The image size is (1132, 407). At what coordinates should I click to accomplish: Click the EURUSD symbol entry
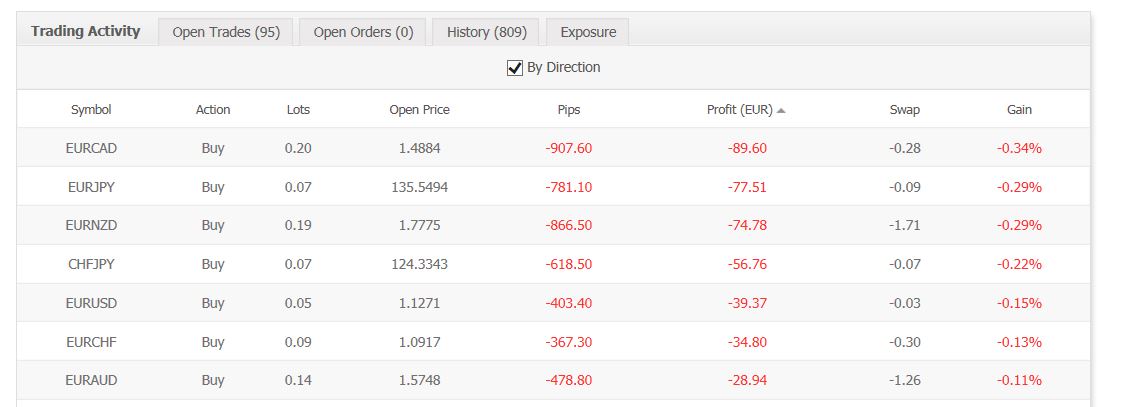click(91, 303)
